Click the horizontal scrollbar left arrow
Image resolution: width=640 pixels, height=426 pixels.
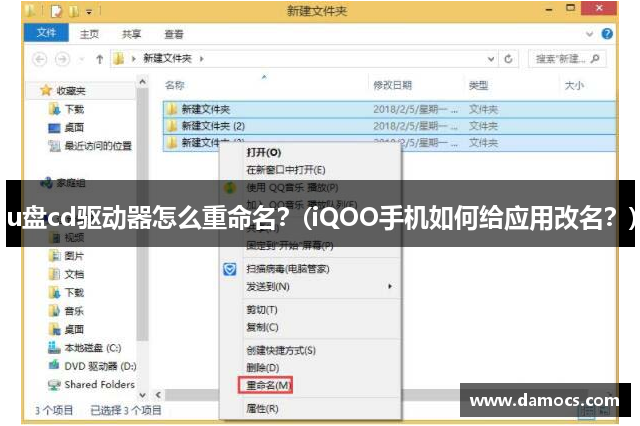click(x=158, y=395)
